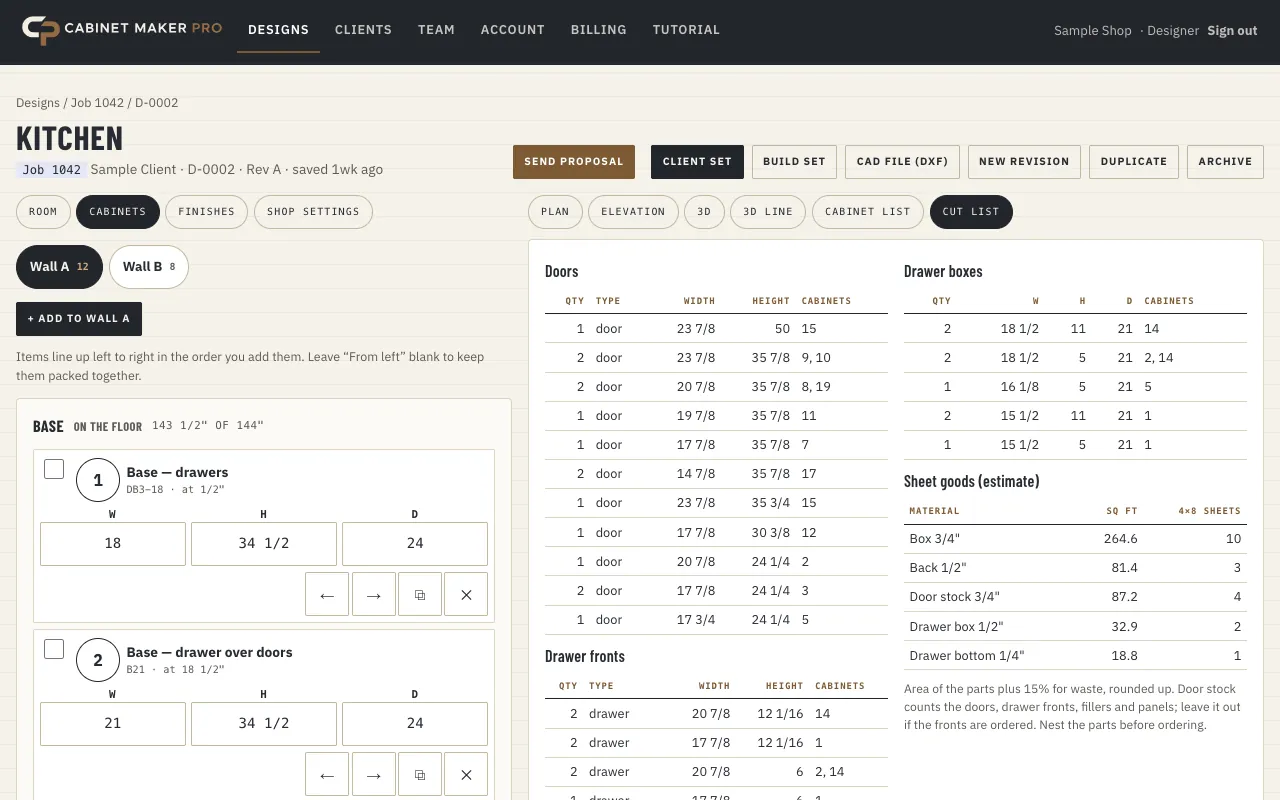Open the Cabinet List view

pos(868,212)
